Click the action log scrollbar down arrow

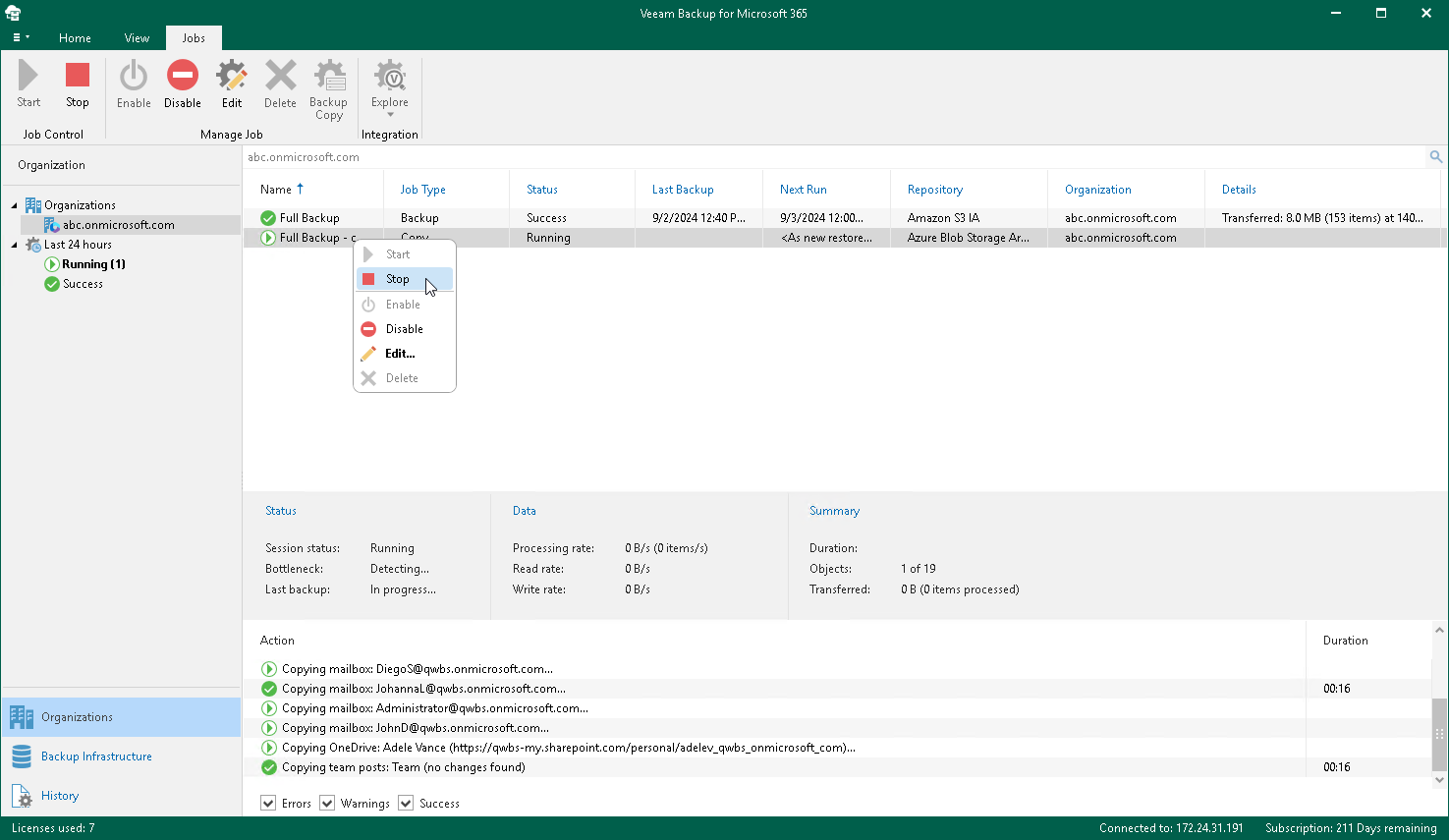pyautogui.click(x=1439, y=780)
